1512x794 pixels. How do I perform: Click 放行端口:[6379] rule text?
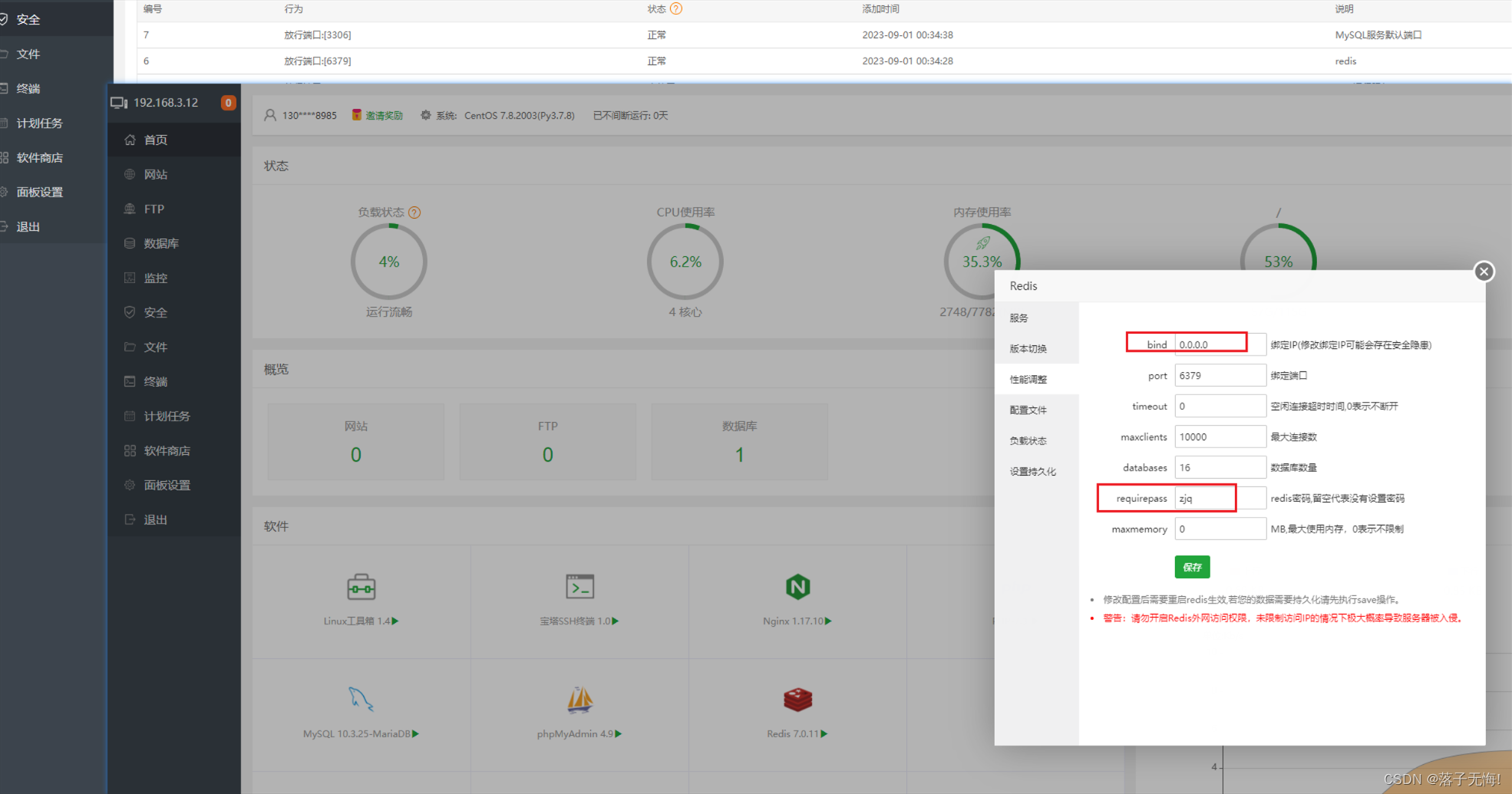click(x=318, y=61)
